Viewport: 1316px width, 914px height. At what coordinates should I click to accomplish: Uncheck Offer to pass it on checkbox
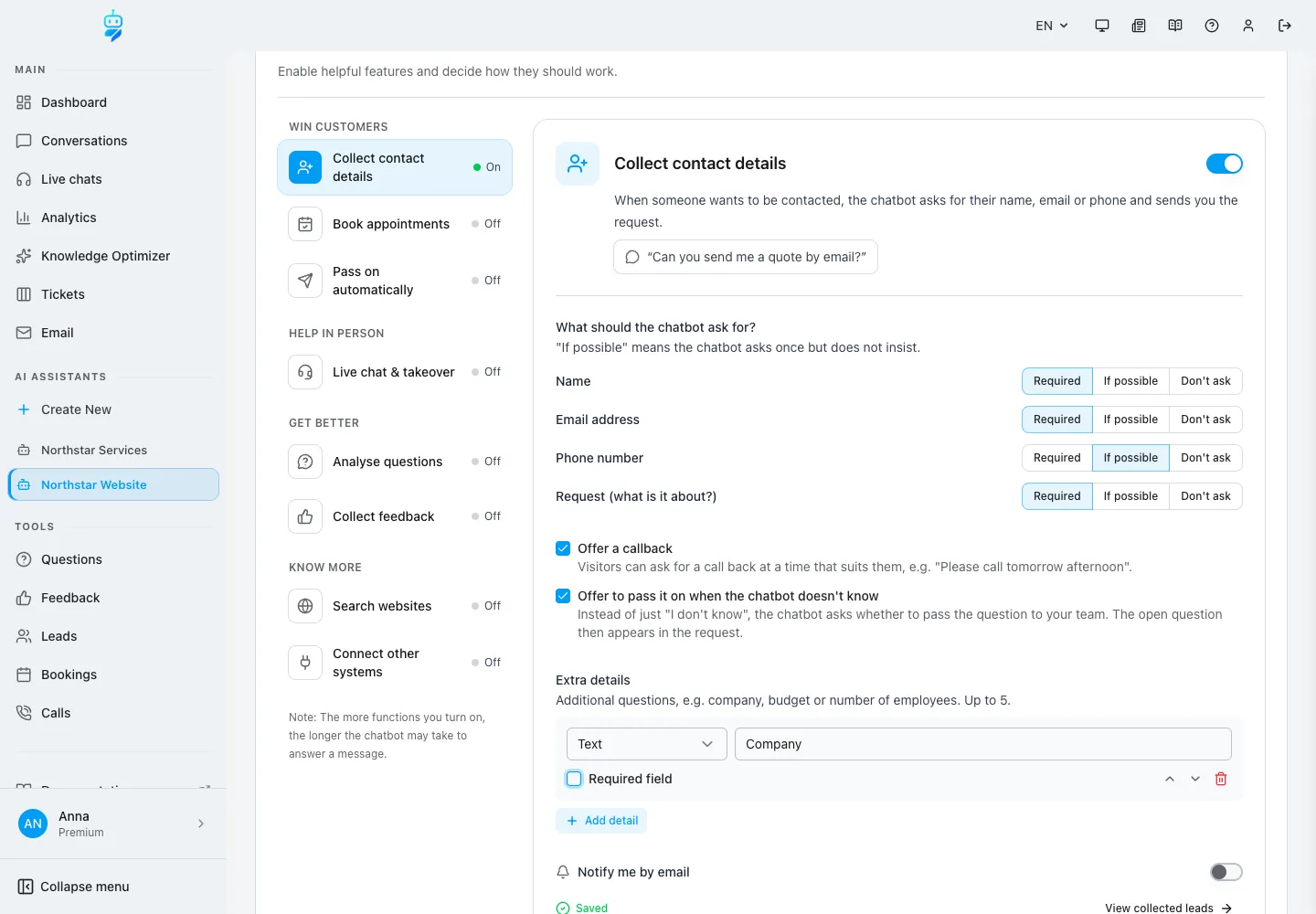563,596
